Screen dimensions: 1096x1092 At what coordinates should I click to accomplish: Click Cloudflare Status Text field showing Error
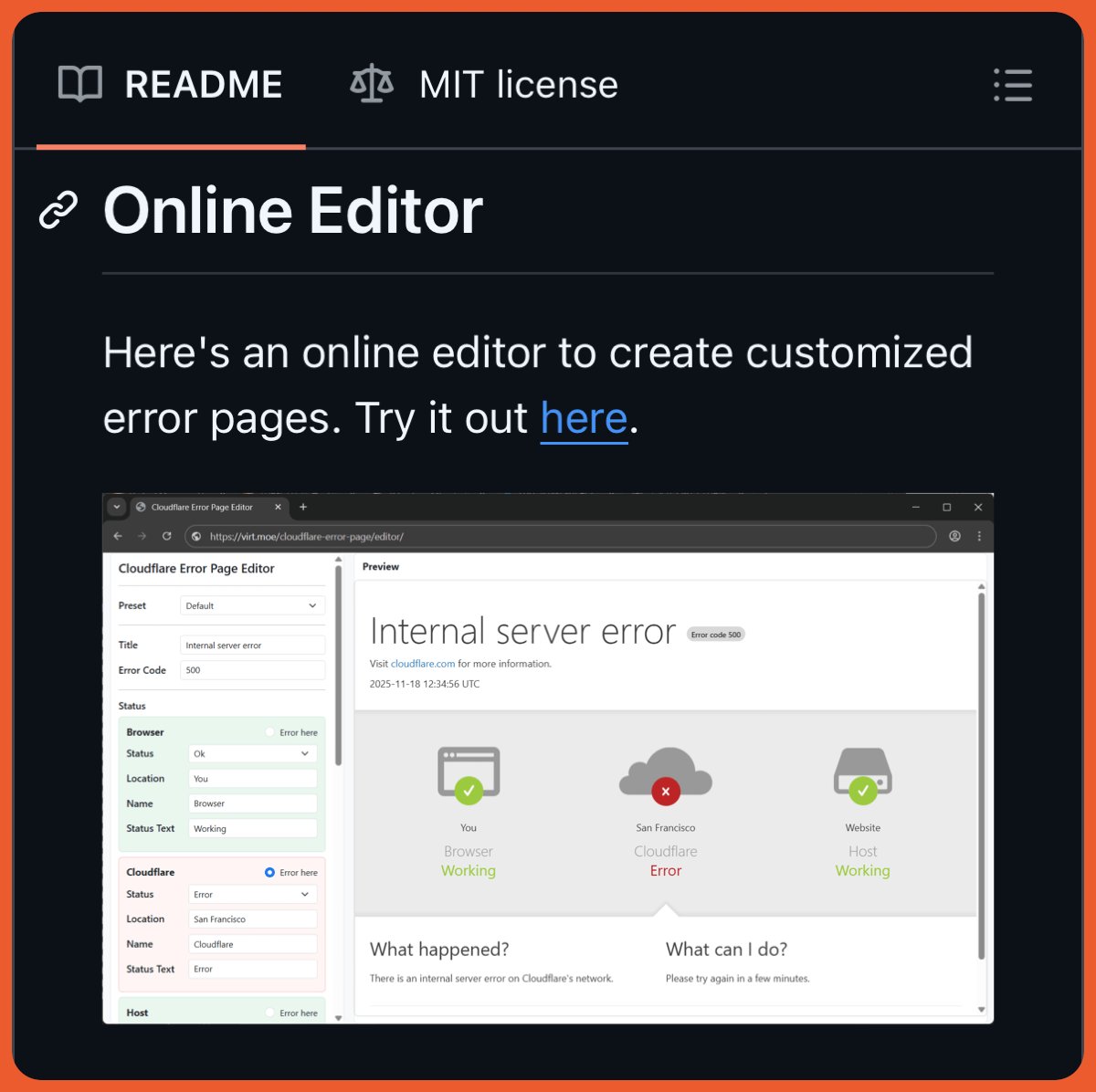[253, 969]
